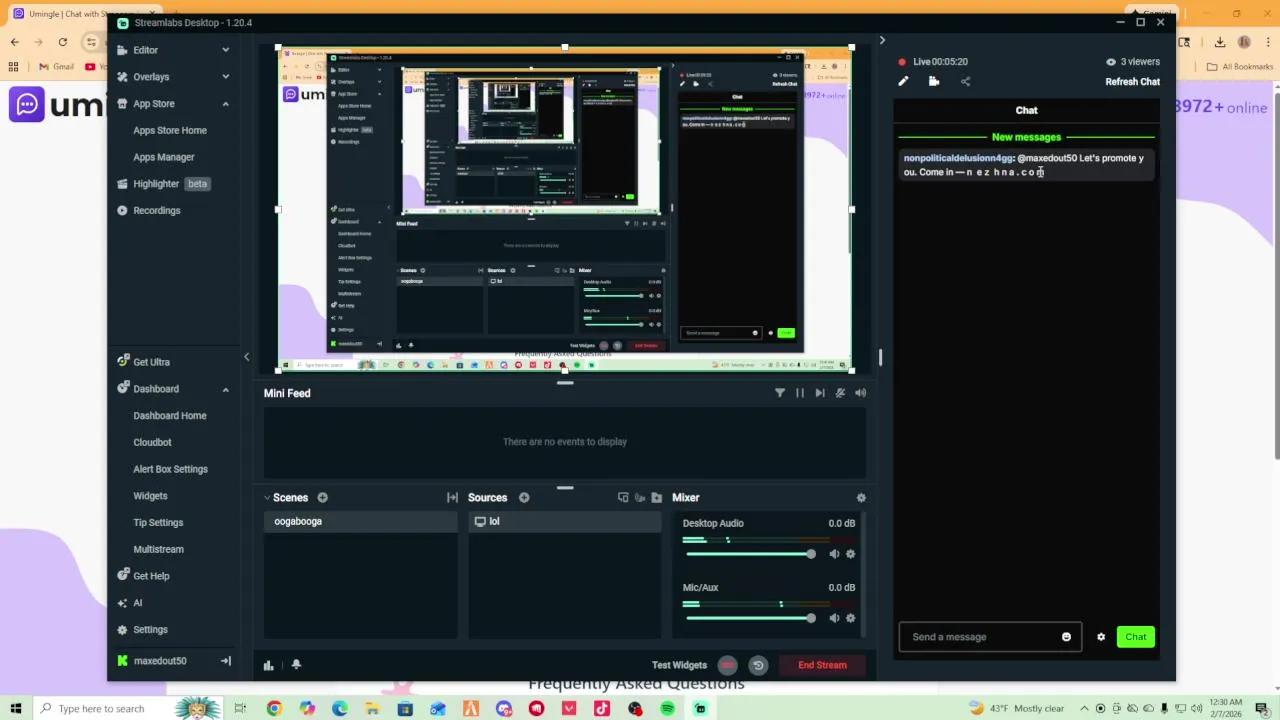This screenshot has width=1280, height=720.
Task: Open Mic/Aux settings gear
Action: point(851,618)
